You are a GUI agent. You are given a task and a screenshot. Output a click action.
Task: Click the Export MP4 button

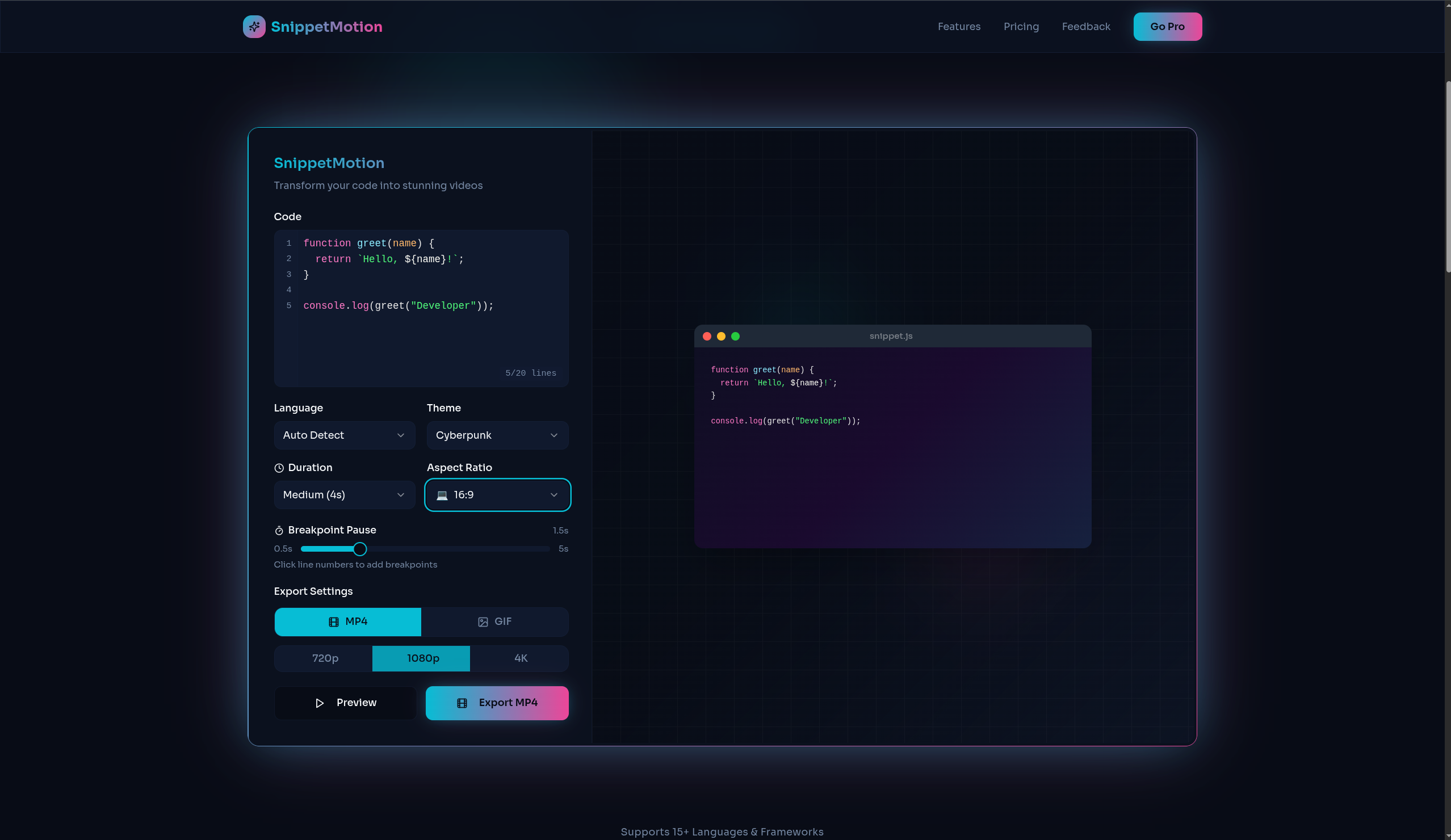[497, 703]
